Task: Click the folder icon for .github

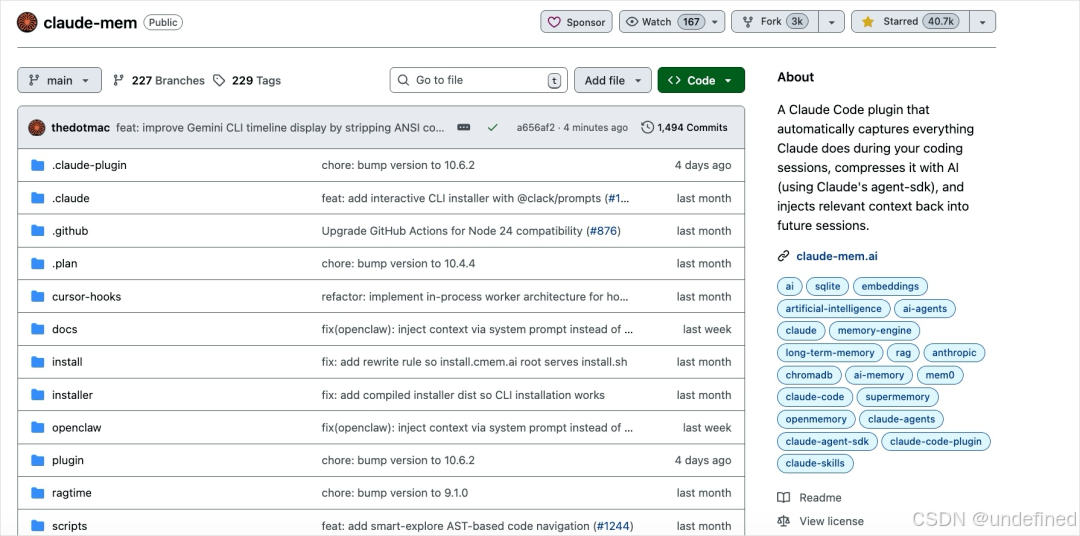Action: (x=38, y=231)
